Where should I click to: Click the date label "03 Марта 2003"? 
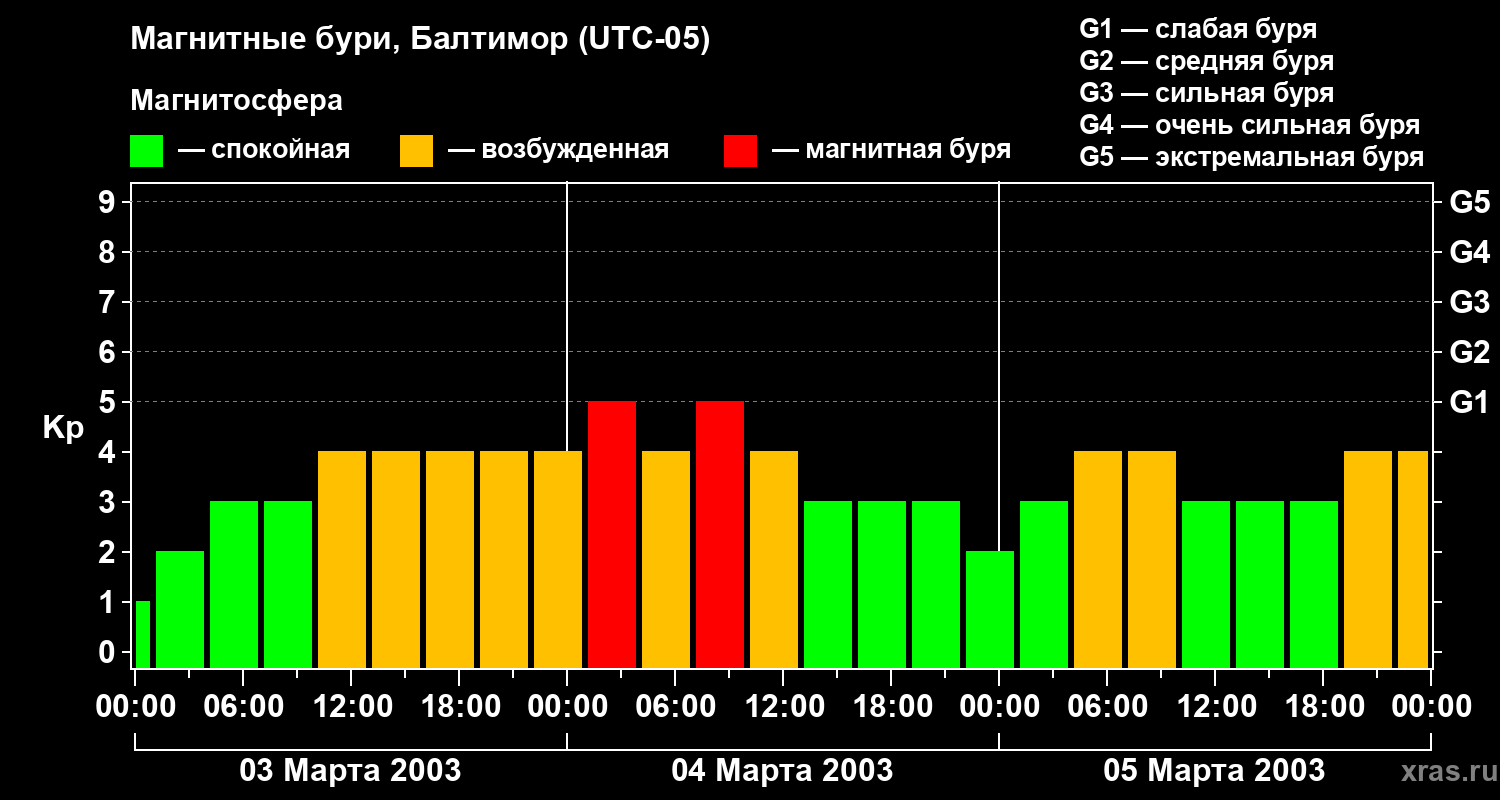coord(350,770)
